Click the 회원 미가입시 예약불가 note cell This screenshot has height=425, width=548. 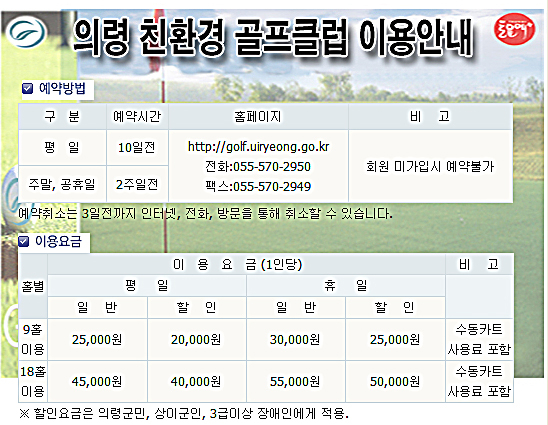coord(430,166)
